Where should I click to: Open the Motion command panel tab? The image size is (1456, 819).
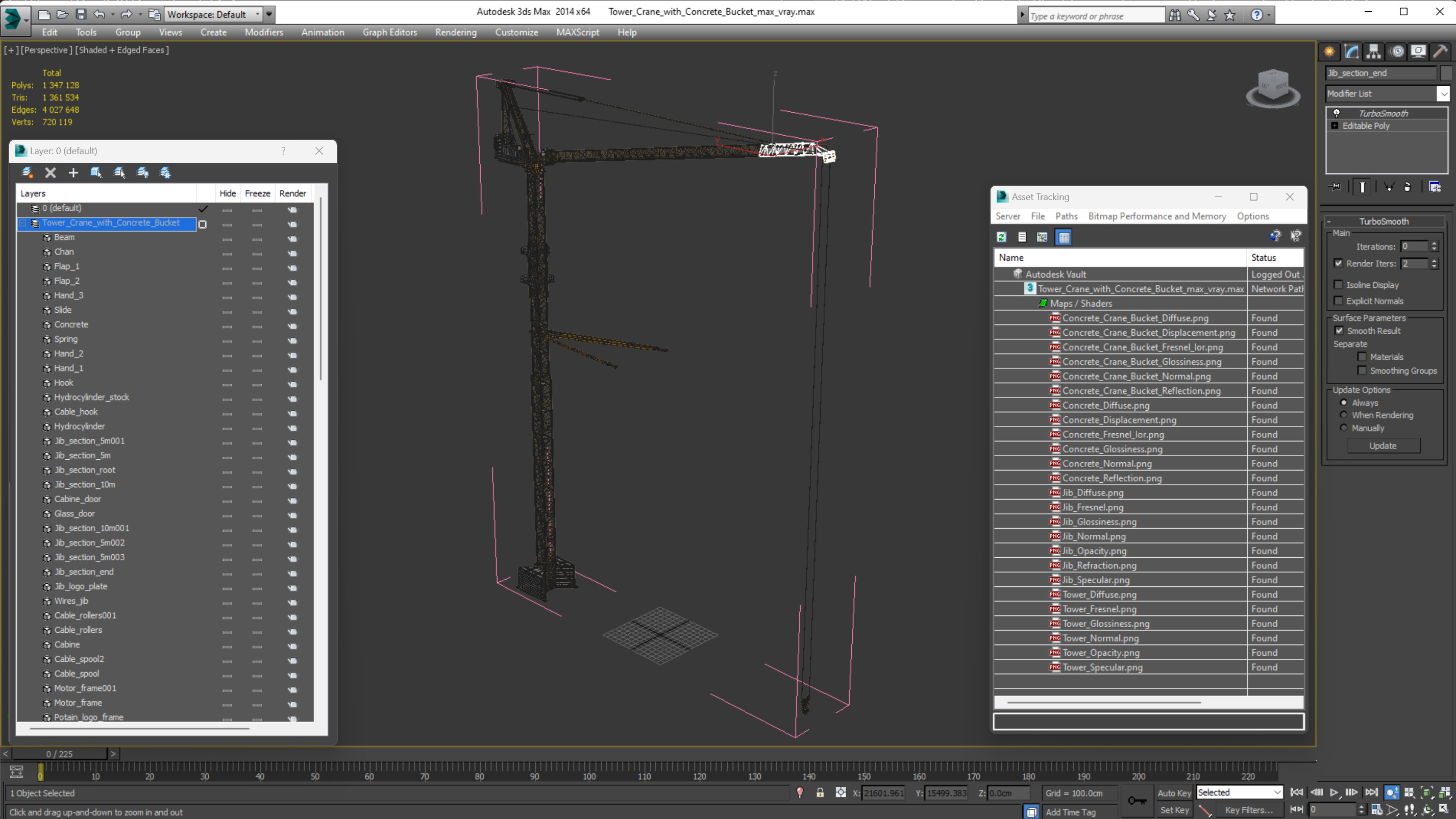1396,52
